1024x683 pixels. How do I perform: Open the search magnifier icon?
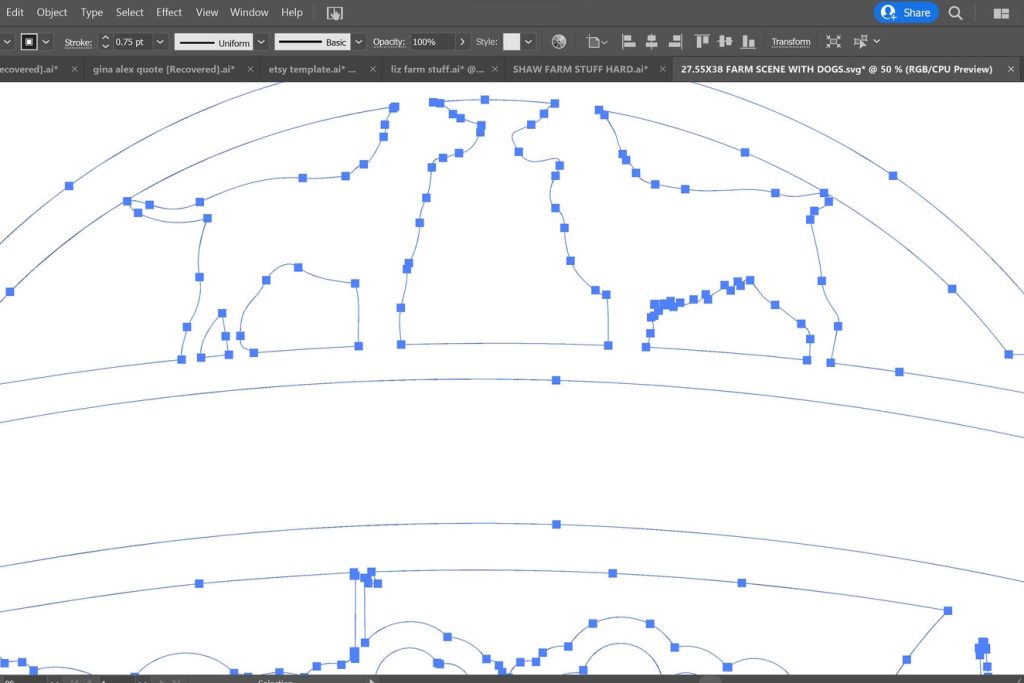coord(955,13)
